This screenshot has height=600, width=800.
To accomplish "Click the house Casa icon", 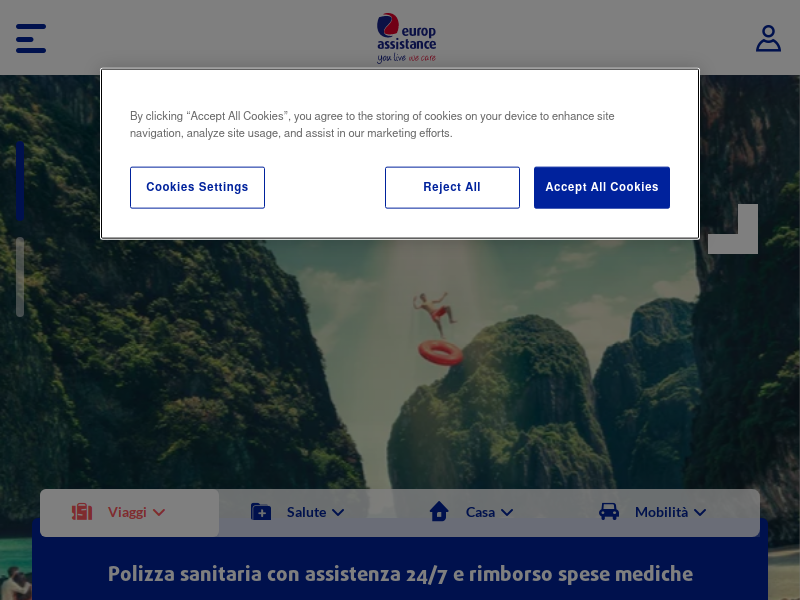I will (x=439, y=511).
